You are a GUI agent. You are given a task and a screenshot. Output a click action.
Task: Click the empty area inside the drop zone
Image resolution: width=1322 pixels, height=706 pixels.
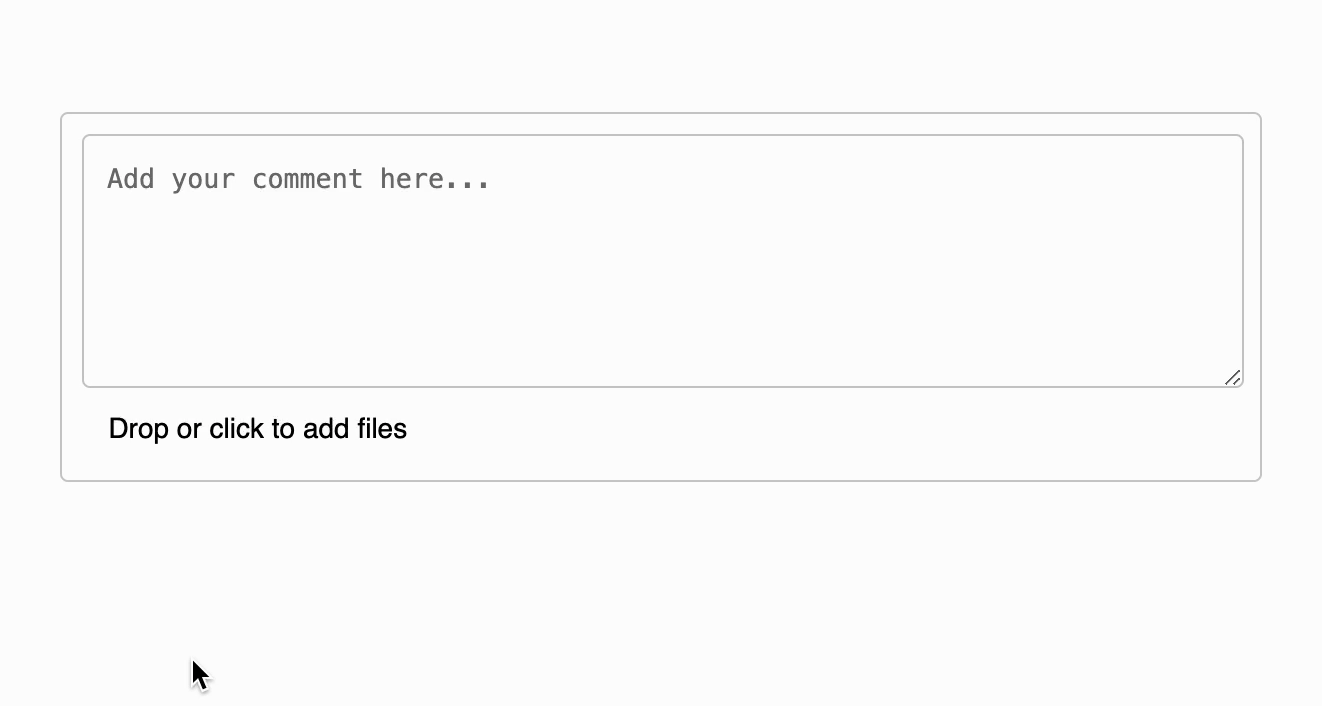click(x=800, y=430)
